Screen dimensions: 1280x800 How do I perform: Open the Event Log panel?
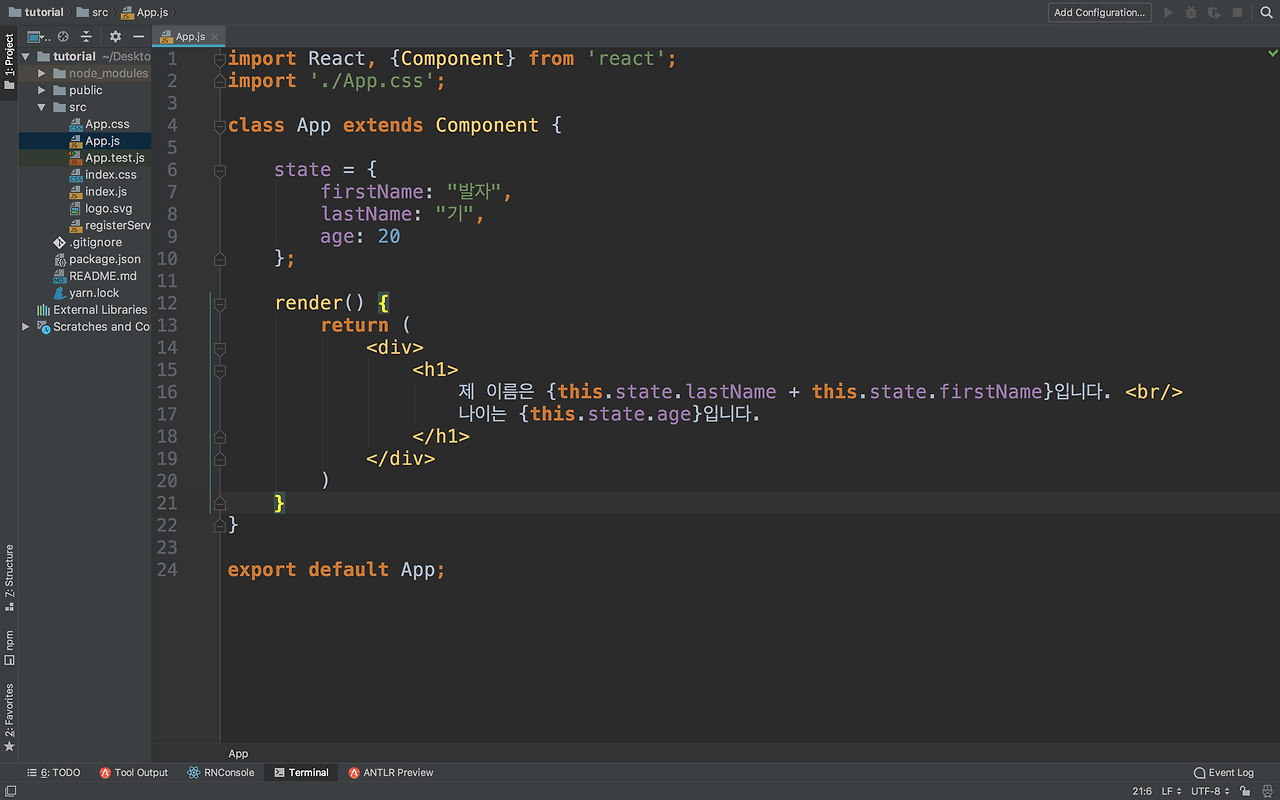click(1224, 773)
